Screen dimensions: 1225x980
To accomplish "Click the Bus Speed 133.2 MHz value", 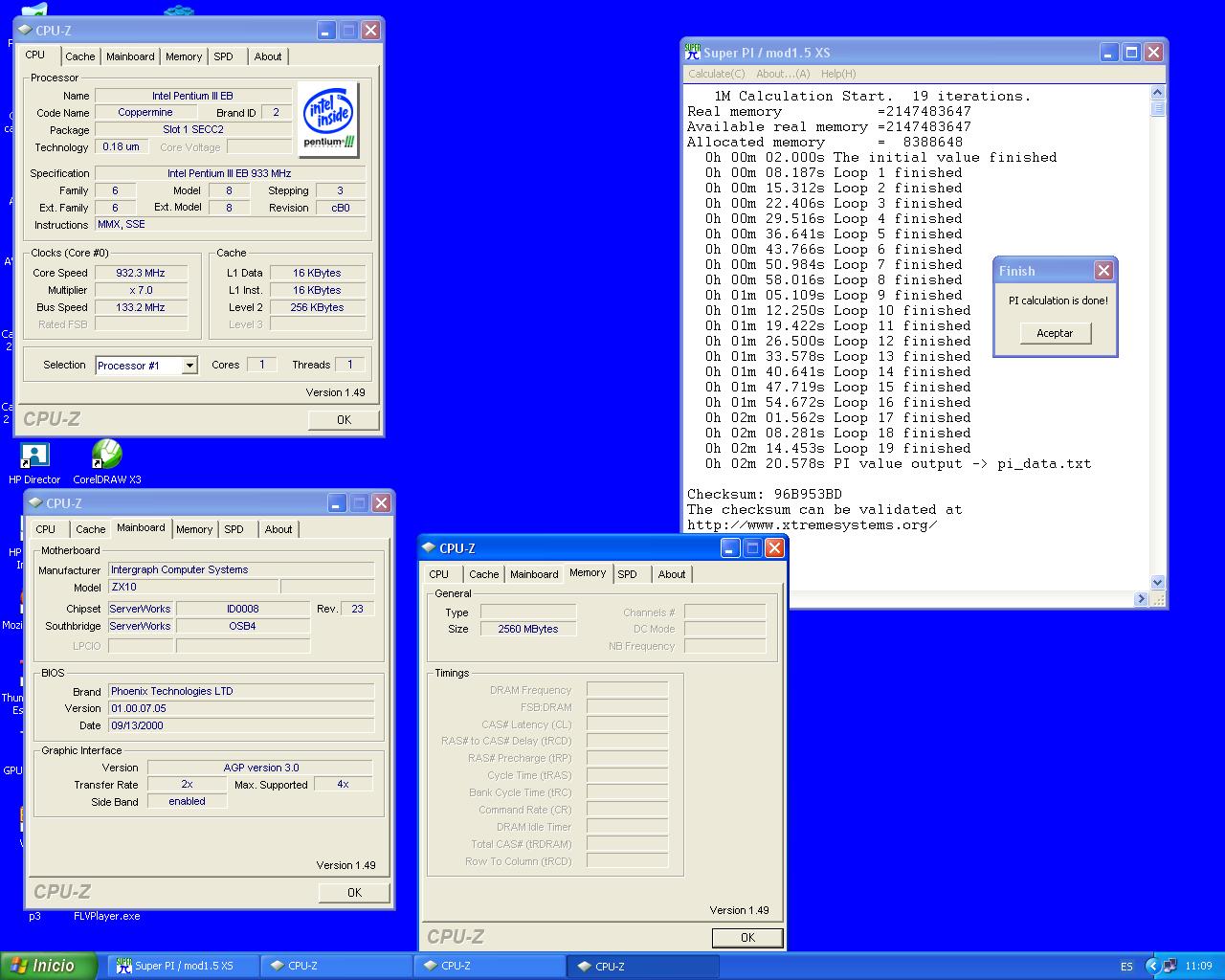I will [141, 307].
